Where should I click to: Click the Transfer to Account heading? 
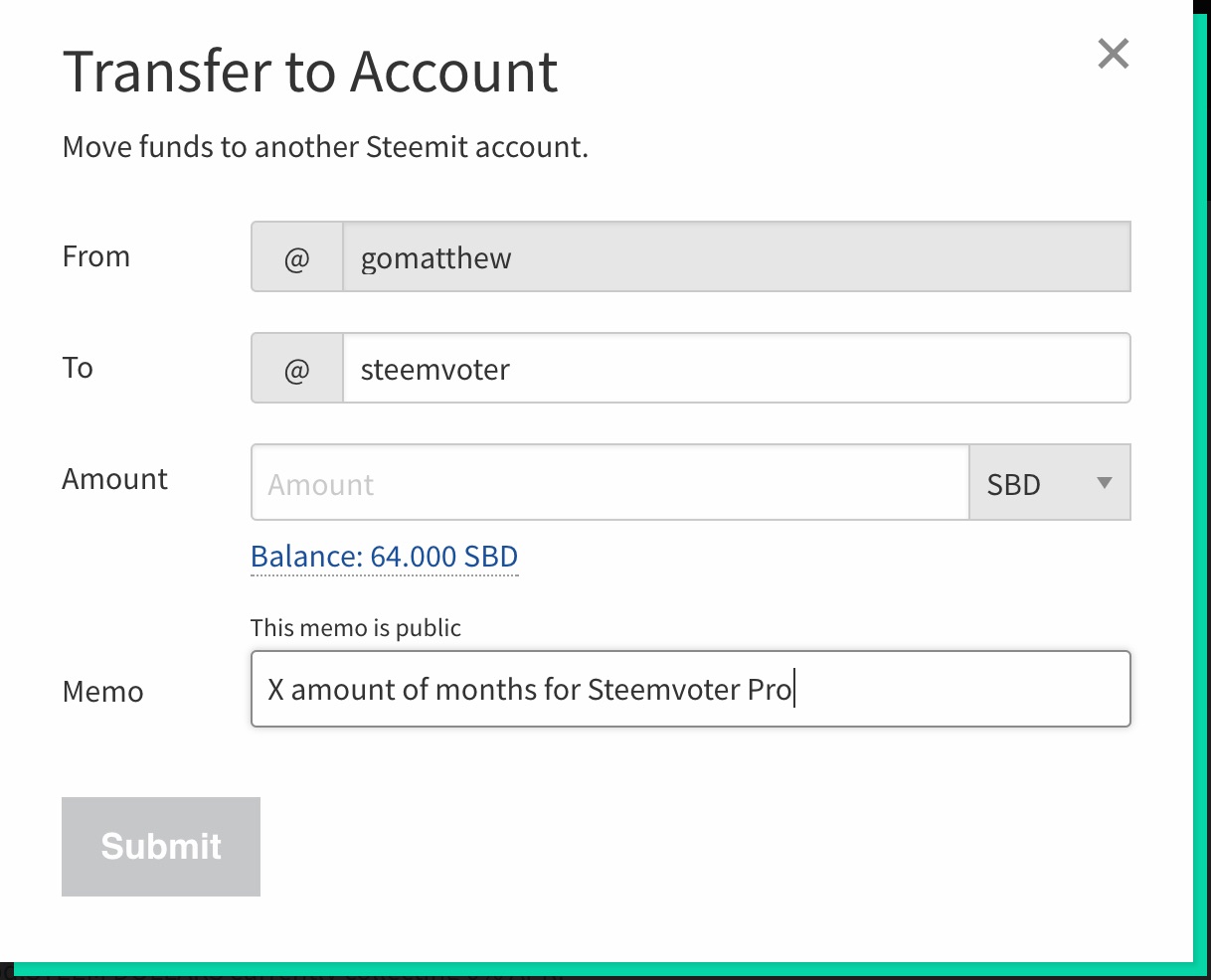coord(310,72)
